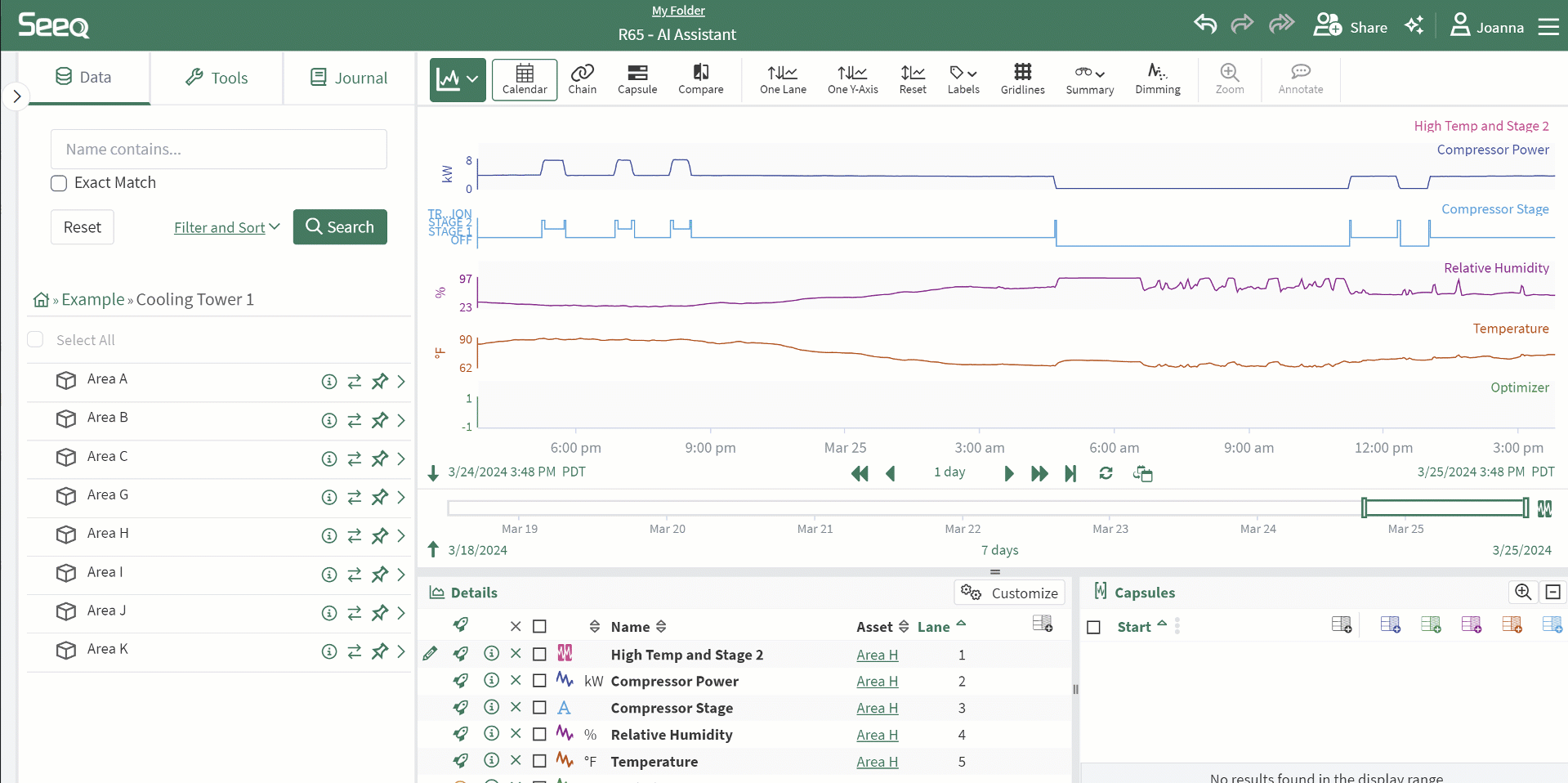Open the Journal tab
Screen dimensions: 1568x783
[349, 78]
